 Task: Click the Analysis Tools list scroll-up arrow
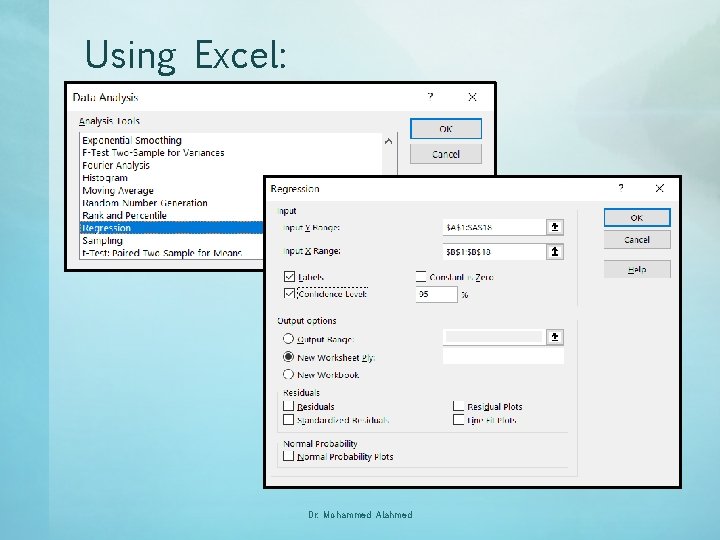coord(388,141)
